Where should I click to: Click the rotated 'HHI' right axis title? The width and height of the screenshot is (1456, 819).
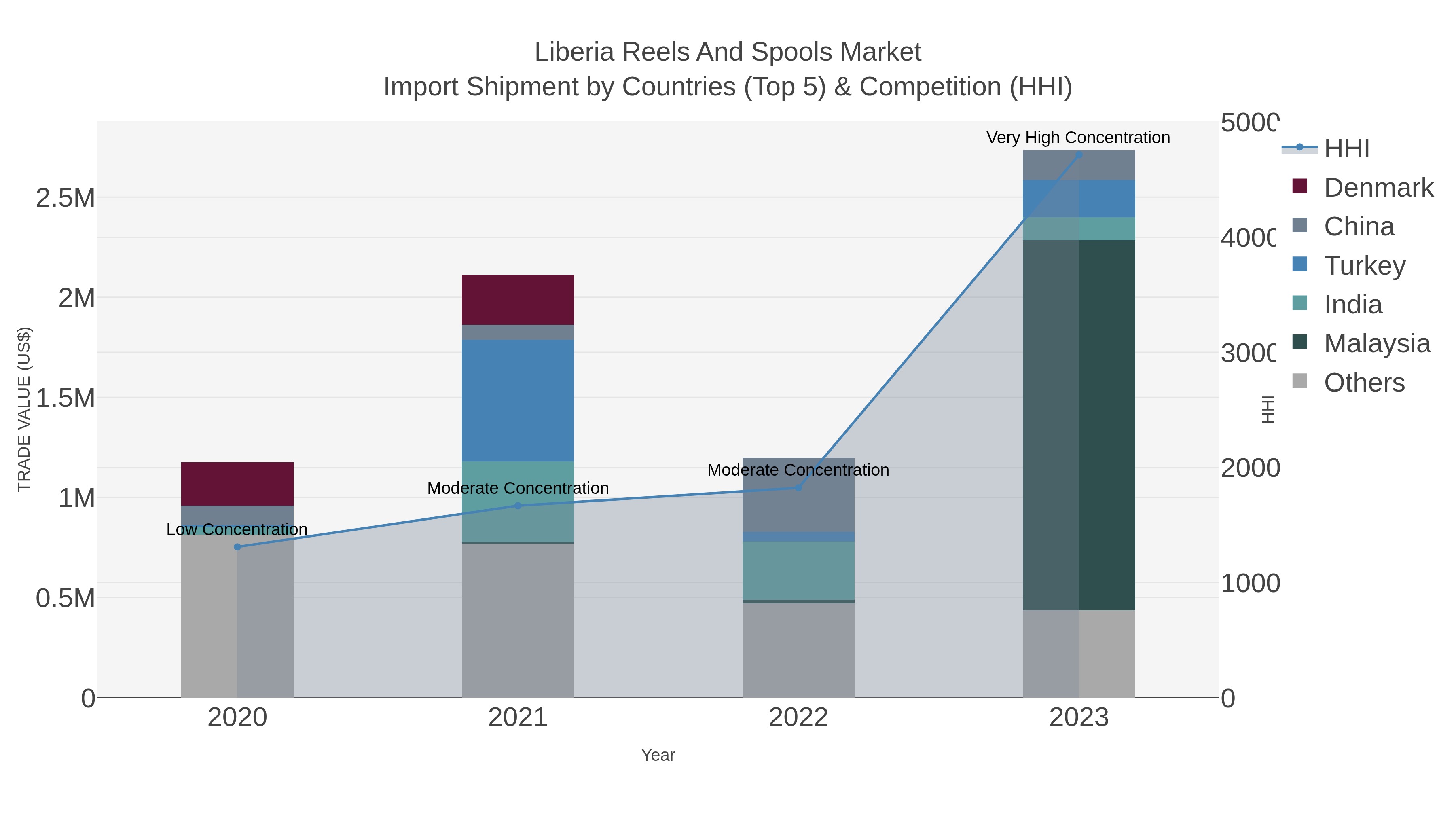click(1268, 409)
